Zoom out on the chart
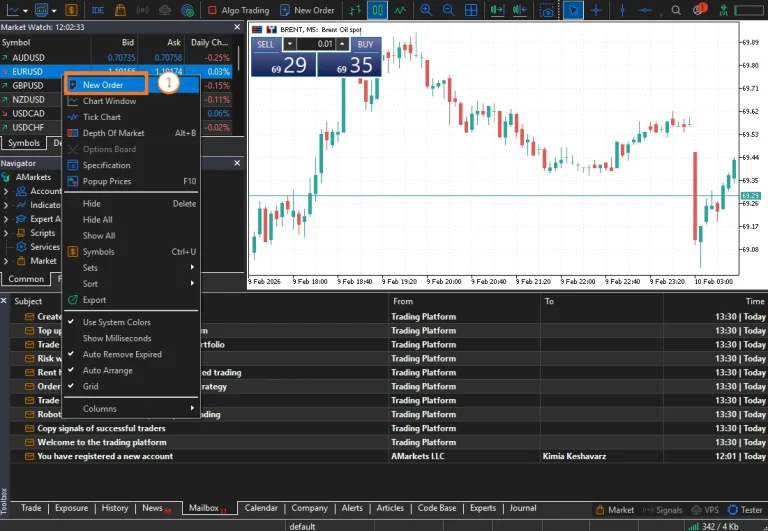Screen dimensions: 768x531 coord(448,10)
